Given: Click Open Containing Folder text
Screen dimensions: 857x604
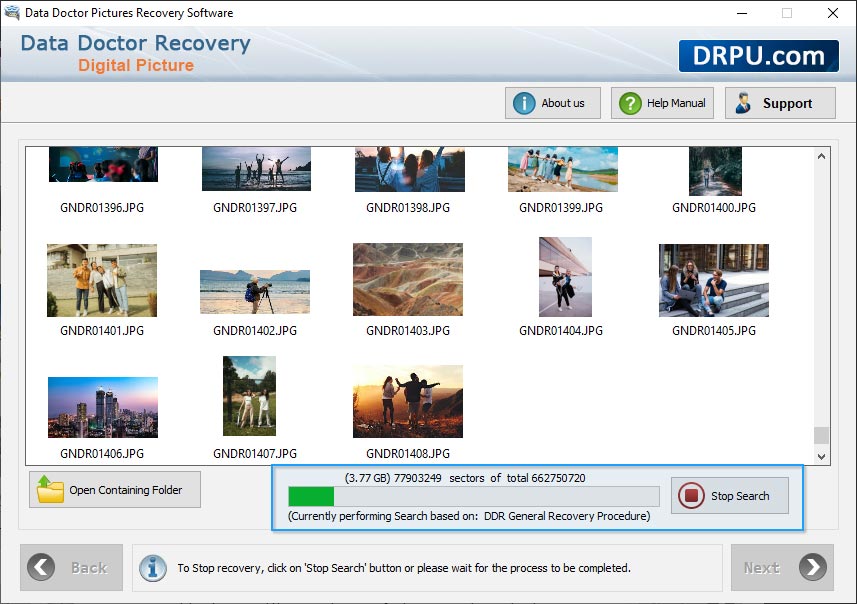Looking at the screenshot, I should (x=126, y=490).
